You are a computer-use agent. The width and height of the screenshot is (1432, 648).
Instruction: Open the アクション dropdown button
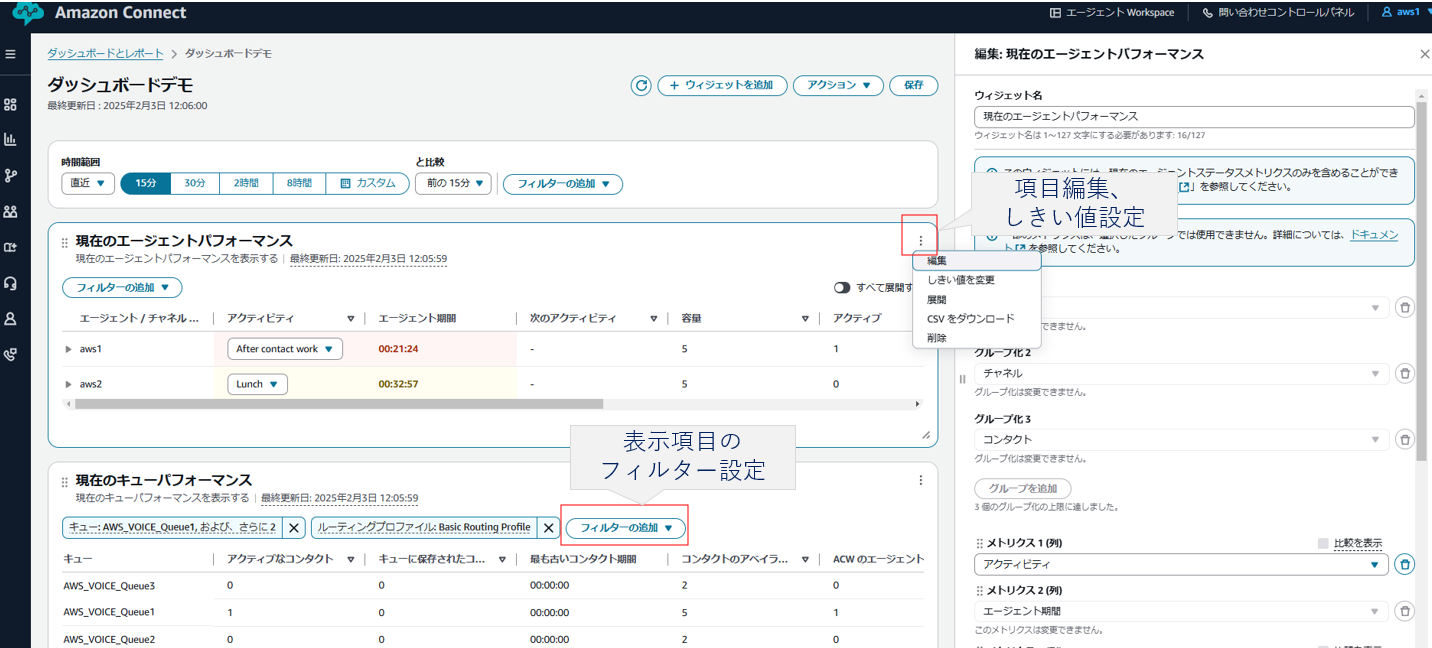[x=838, y=85]
